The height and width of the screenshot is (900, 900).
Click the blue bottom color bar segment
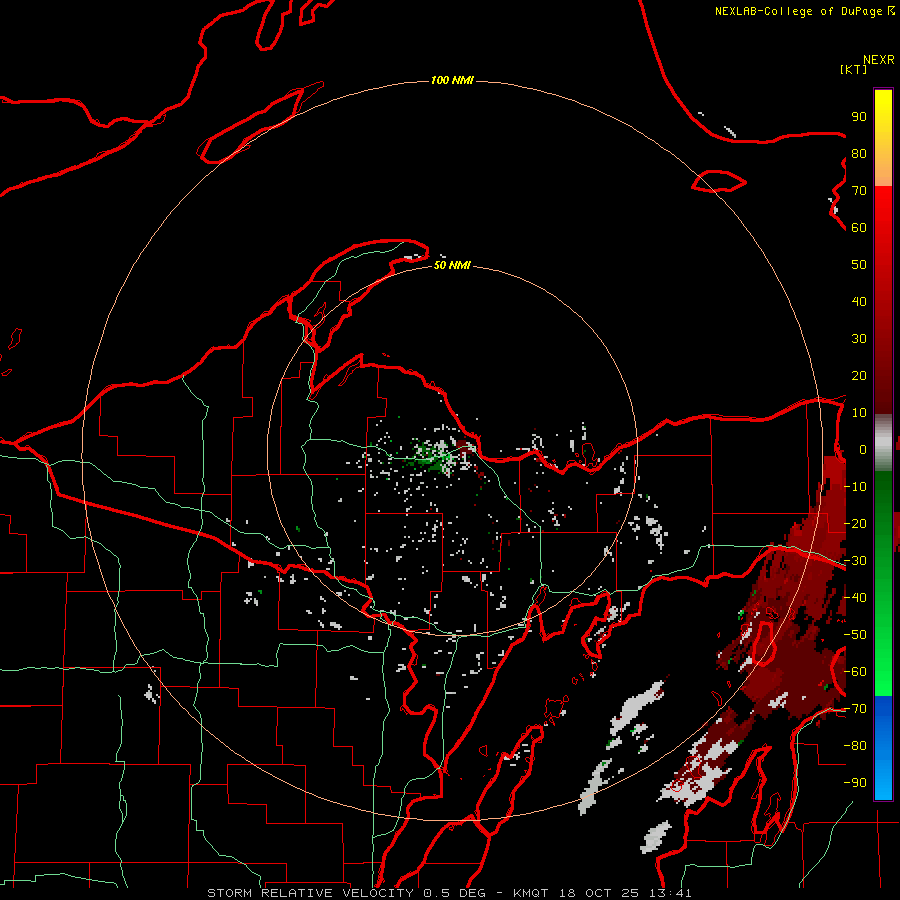tap(883, 748)
